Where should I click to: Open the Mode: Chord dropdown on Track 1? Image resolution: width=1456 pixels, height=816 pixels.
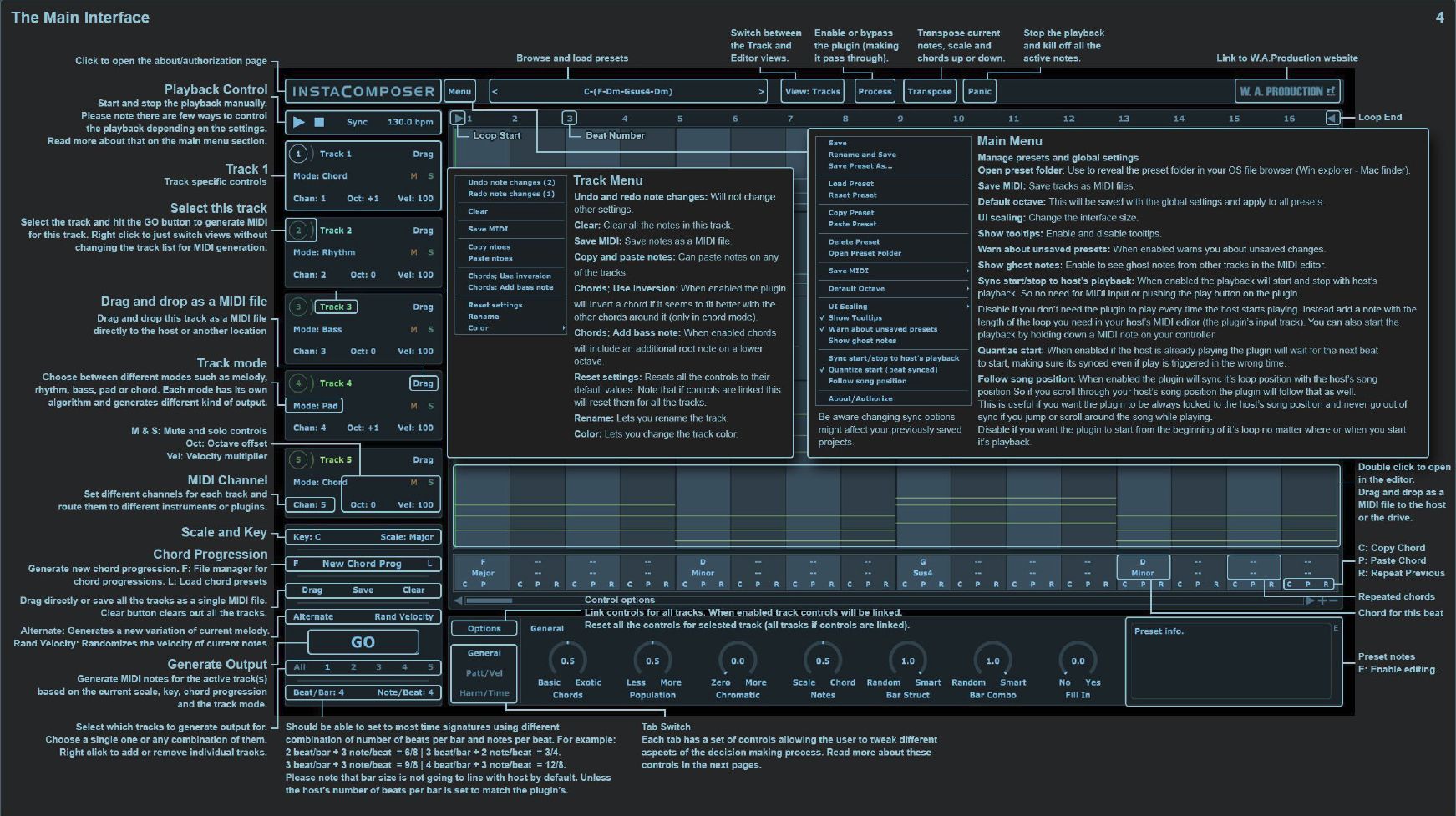[320, 176]
